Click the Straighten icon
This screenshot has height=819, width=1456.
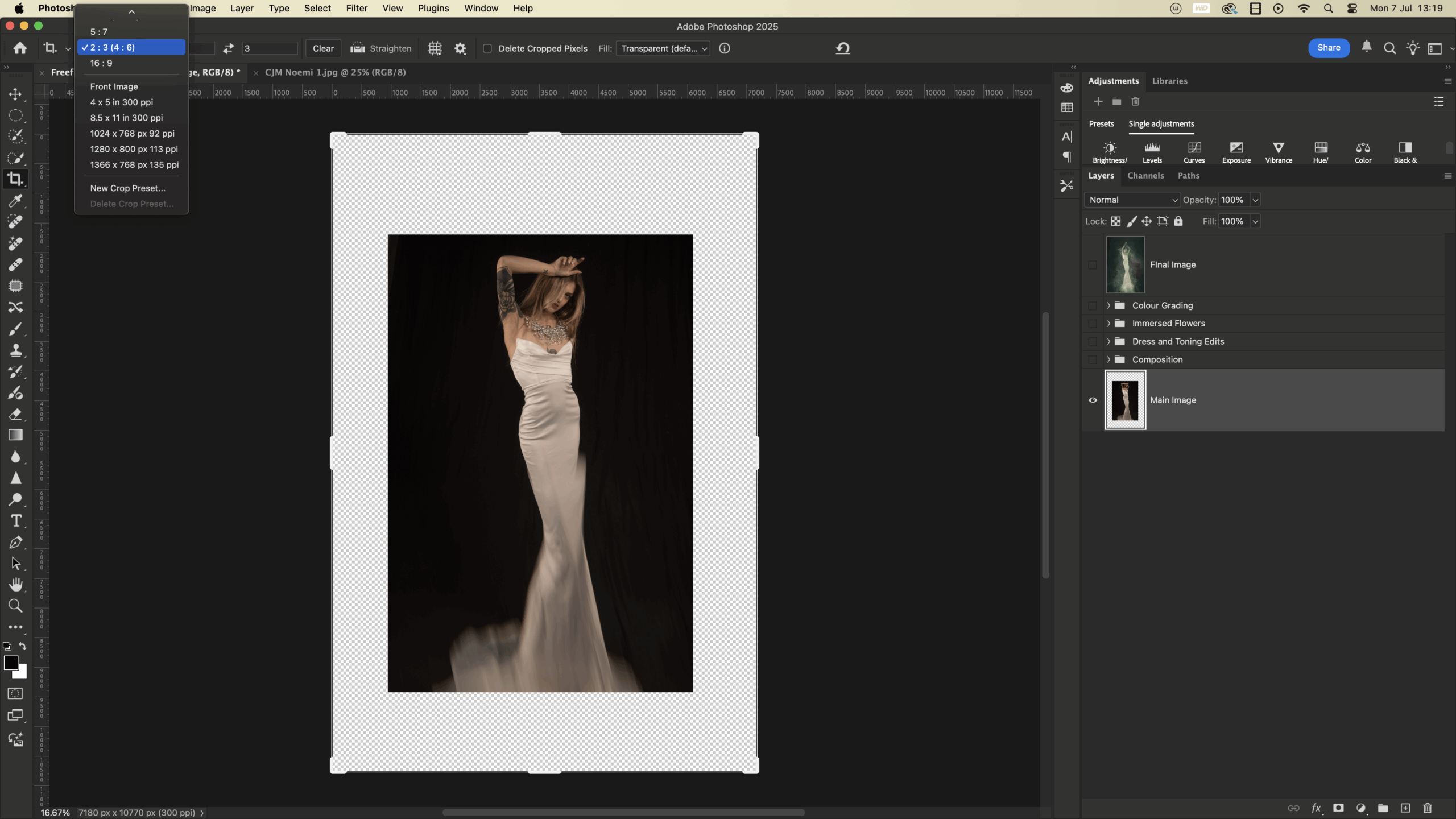tap(357, 48)
